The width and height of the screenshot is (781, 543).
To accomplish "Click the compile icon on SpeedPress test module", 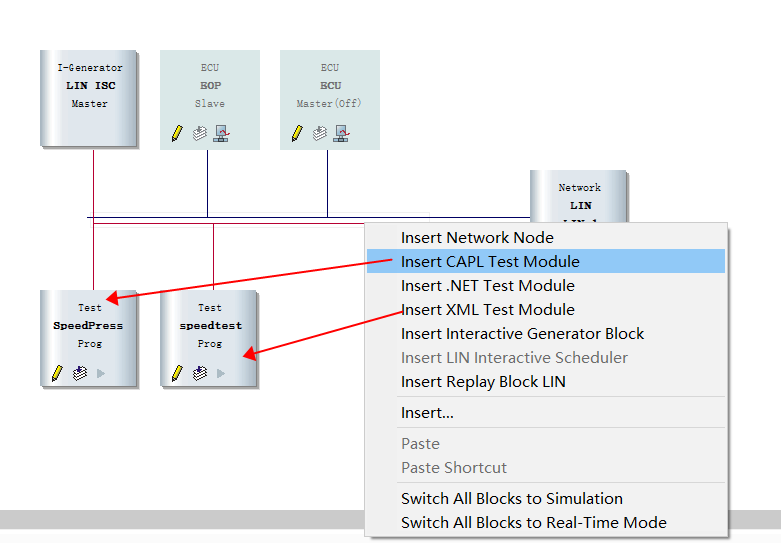I will pos(80,373).
